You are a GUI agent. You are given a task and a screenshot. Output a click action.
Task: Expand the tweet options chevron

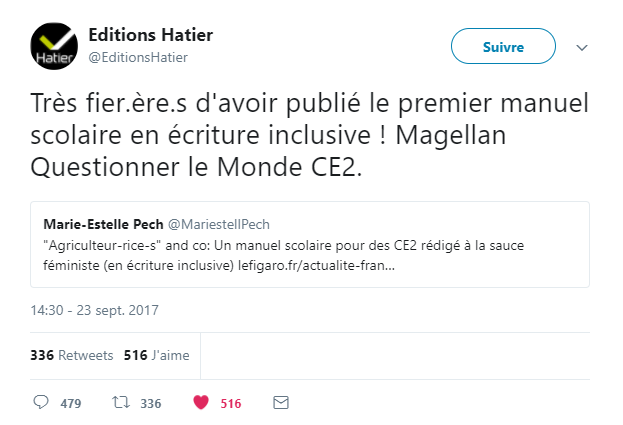[583, 47]
